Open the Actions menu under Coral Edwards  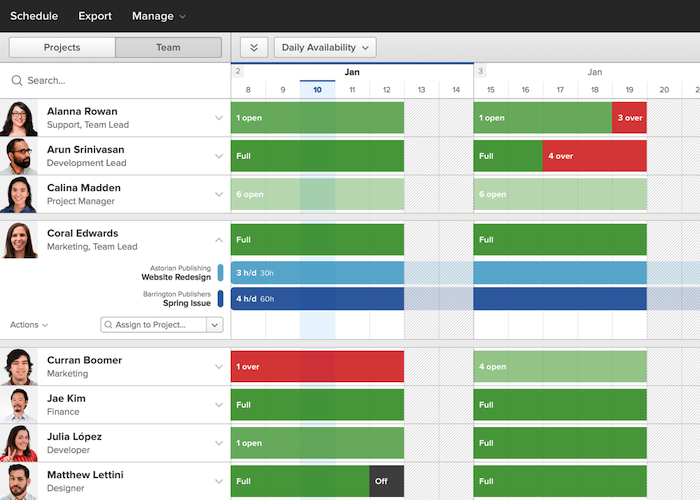(x=29, y=325)
